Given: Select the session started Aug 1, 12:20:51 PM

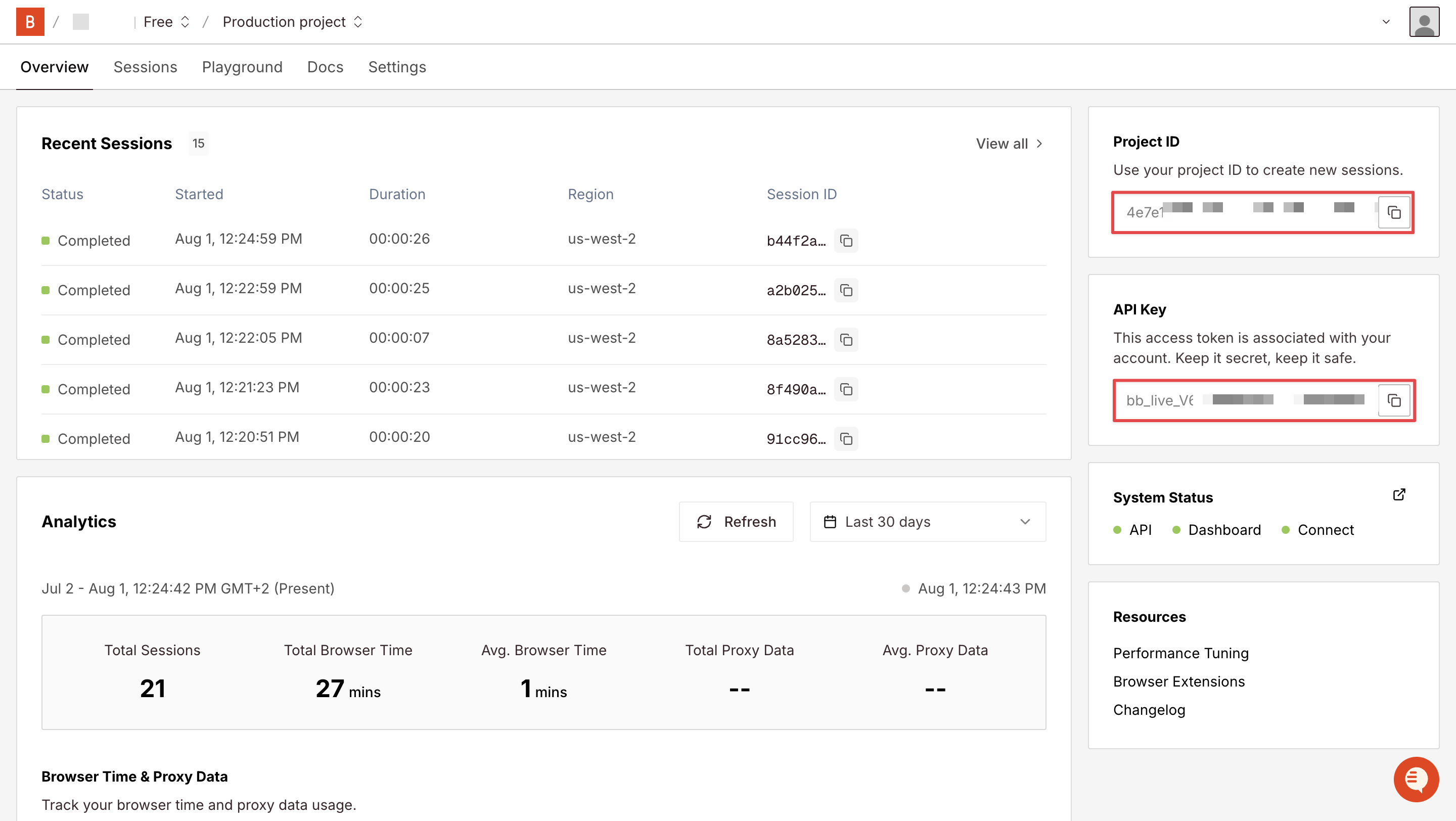Looking at the screenshot, I should point(543,437).
